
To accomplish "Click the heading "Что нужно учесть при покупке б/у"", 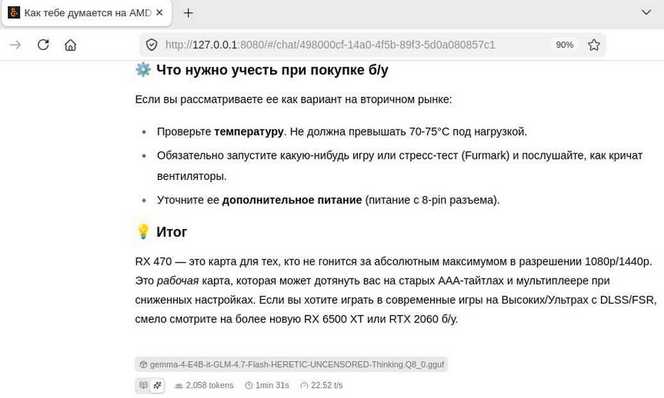I will click(272, 70).
